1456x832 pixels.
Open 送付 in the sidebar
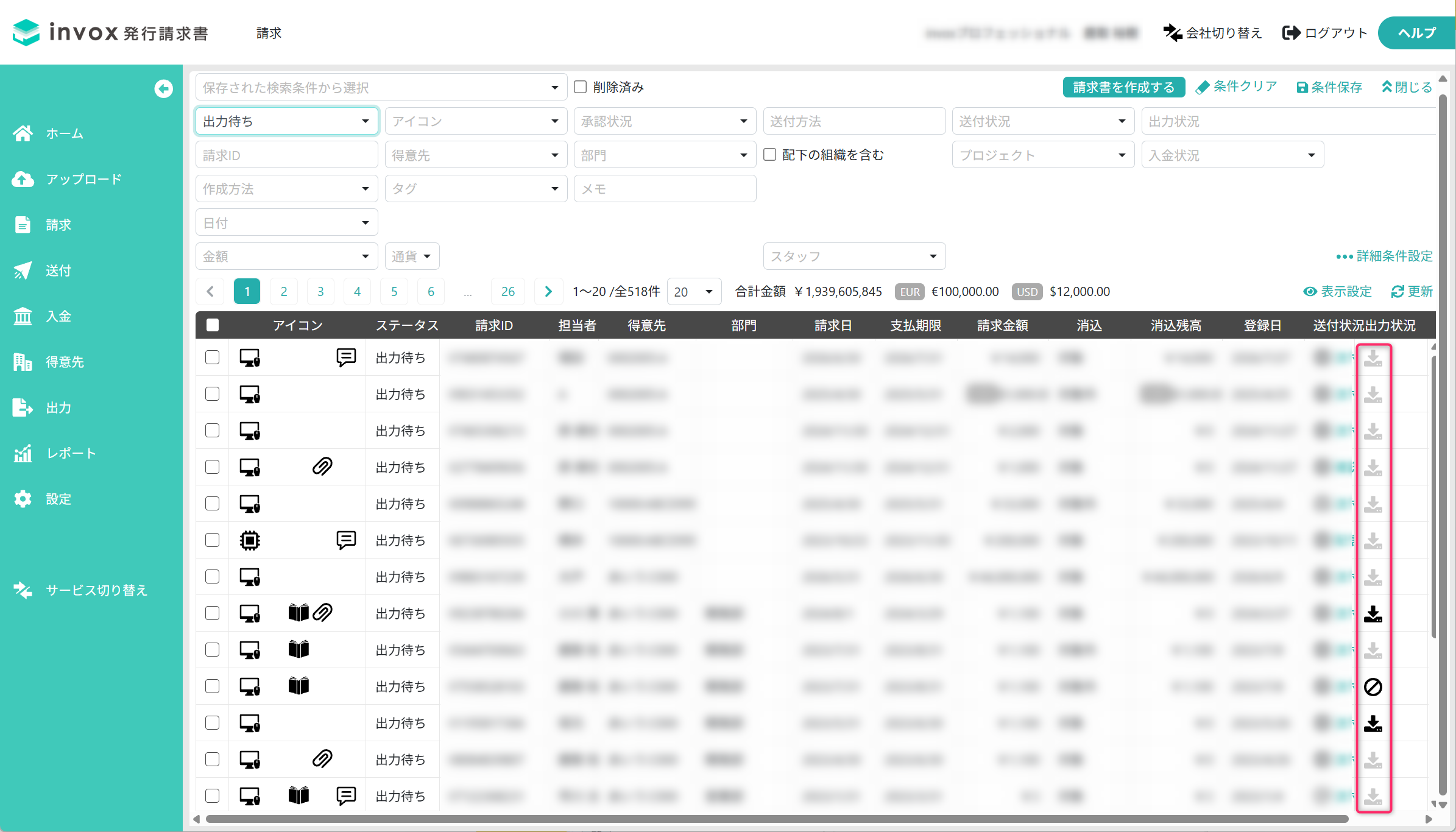(x=42, y=270)
